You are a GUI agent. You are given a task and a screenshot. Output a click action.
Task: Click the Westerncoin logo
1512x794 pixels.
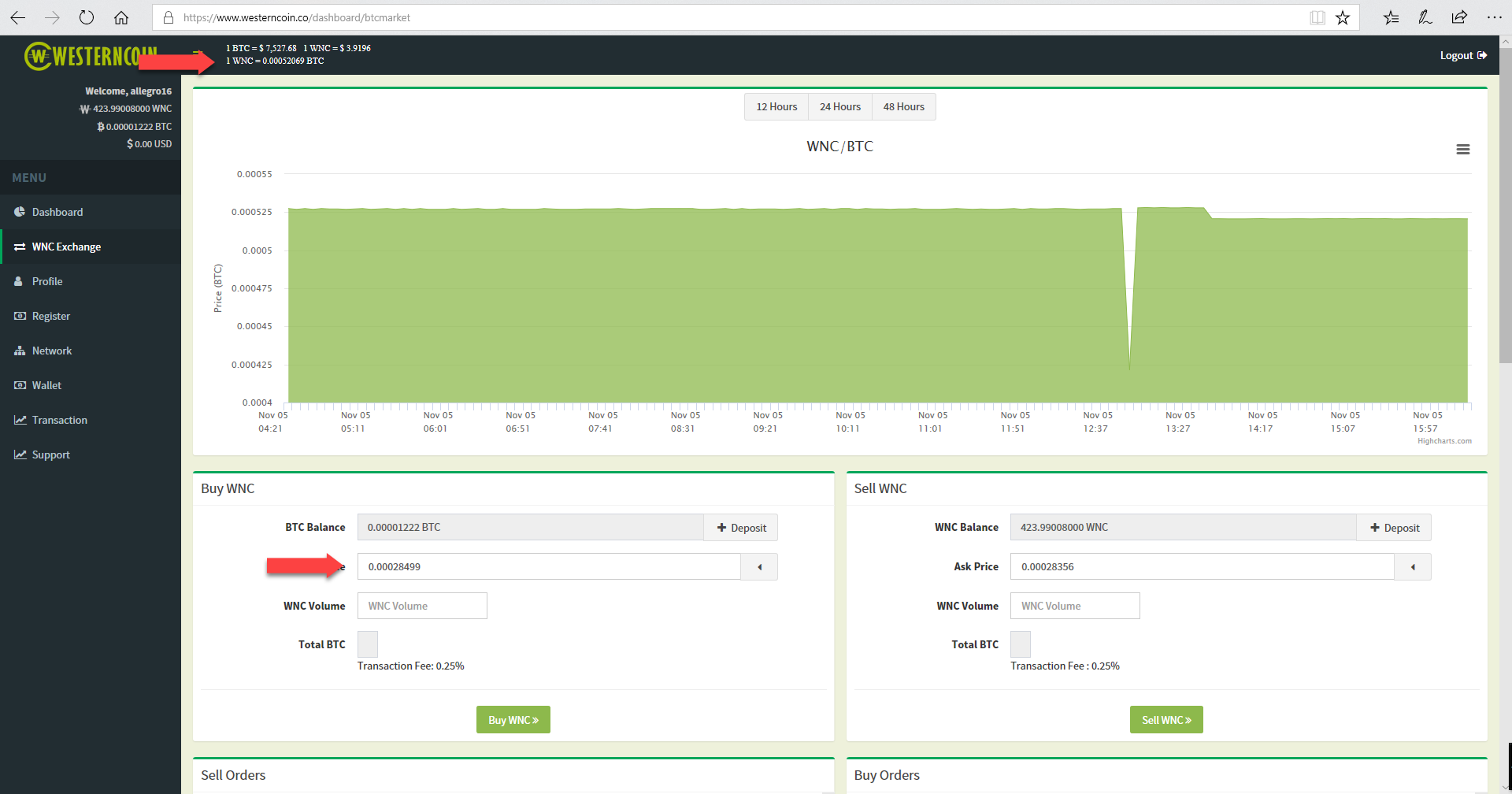coord(91,56)
